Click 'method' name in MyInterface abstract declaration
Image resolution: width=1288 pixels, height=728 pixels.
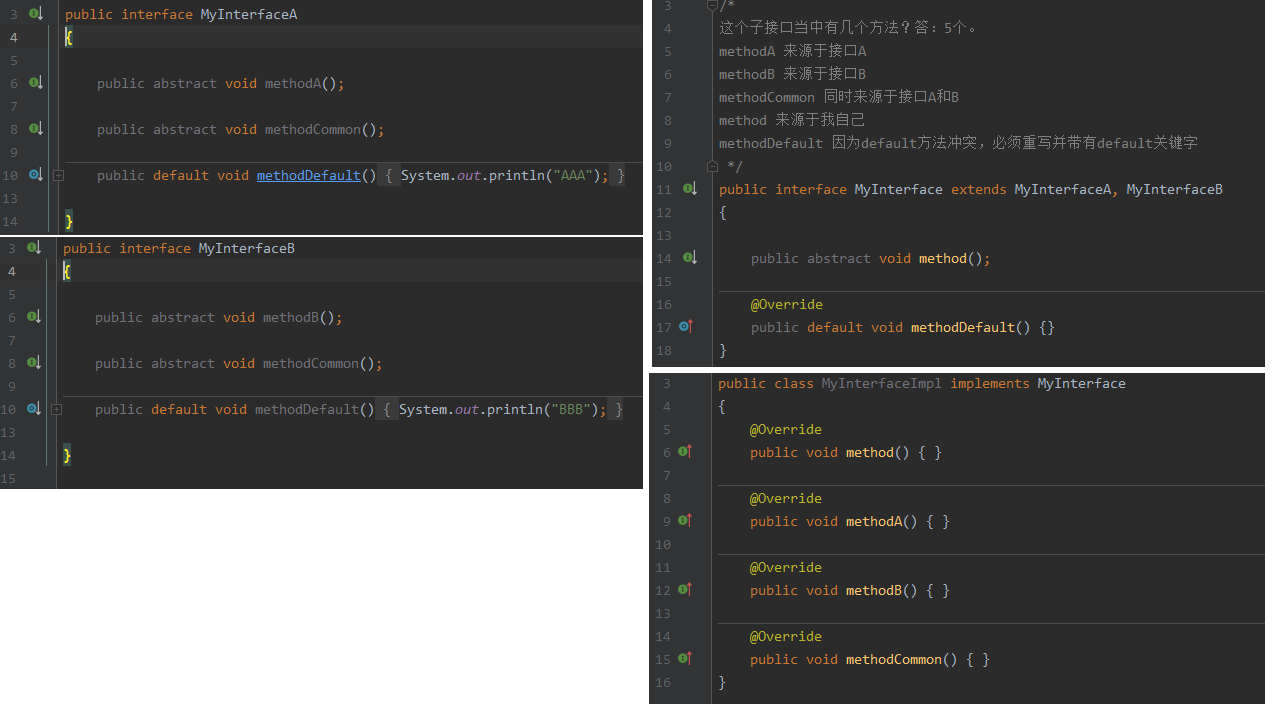coord(943,258)
